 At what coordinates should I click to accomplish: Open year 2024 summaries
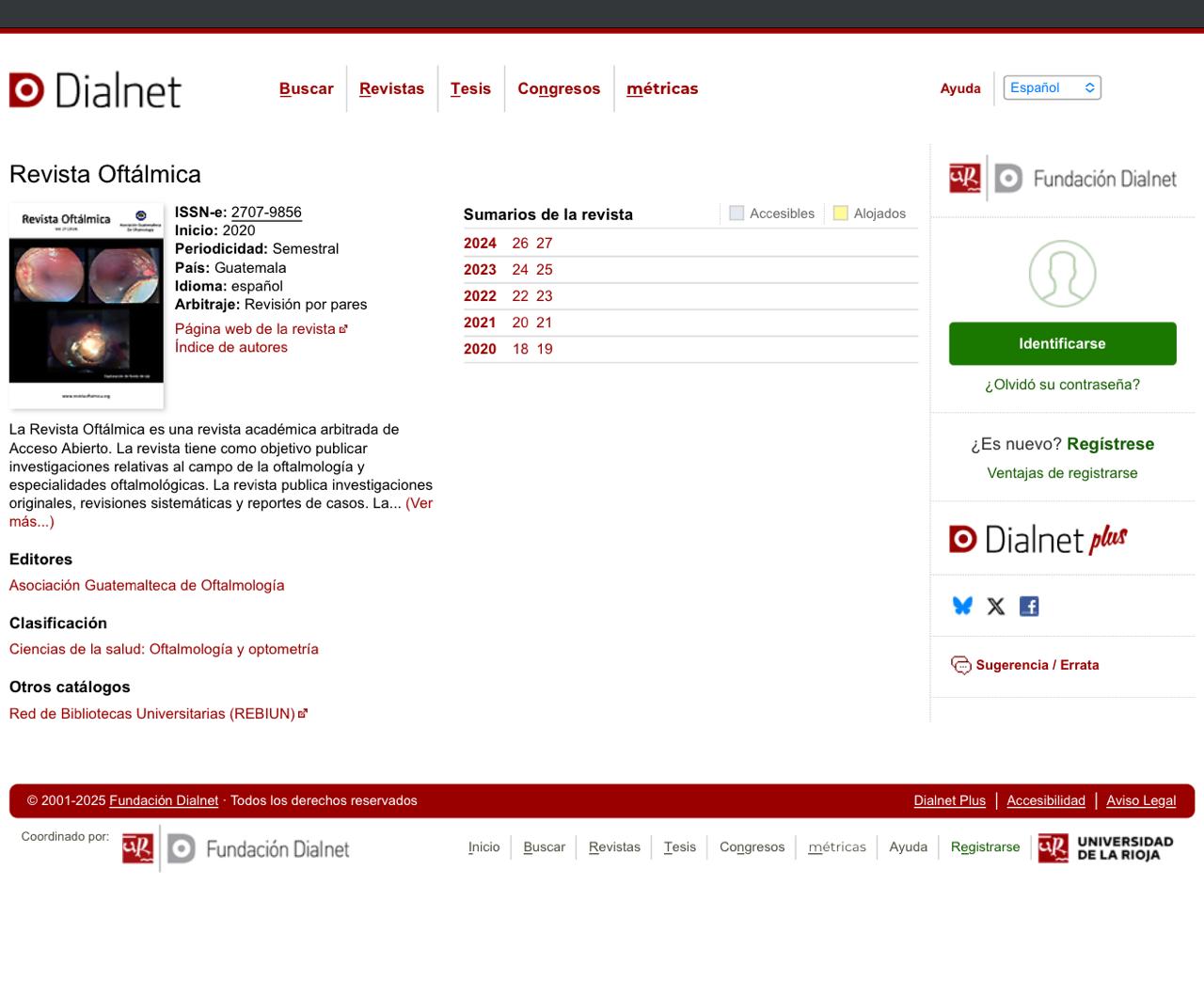tap(480, 244)
